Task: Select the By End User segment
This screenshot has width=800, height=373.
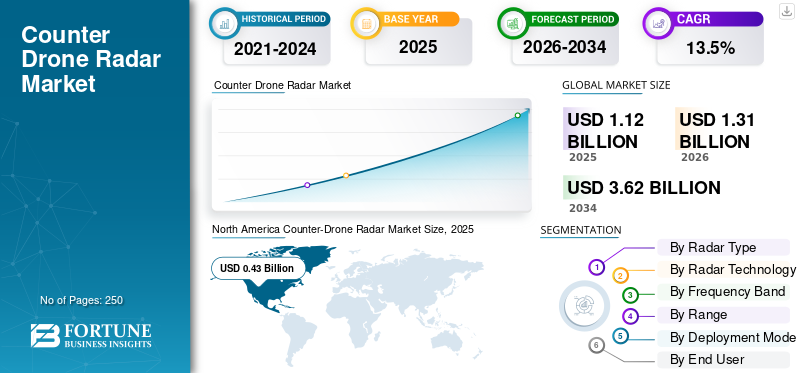Action: [723, 360]
